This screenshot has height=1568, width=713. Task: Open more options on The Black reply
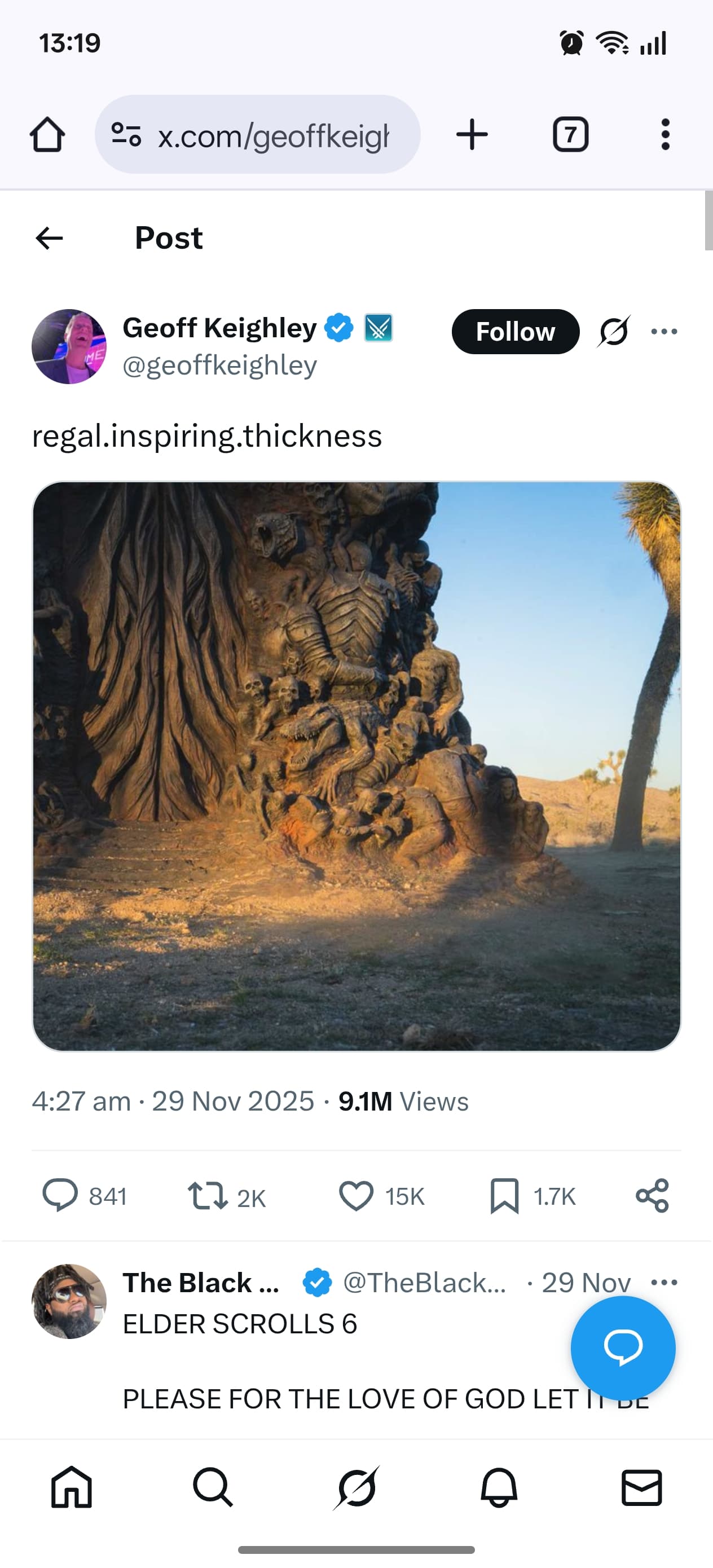[664, 1283]
